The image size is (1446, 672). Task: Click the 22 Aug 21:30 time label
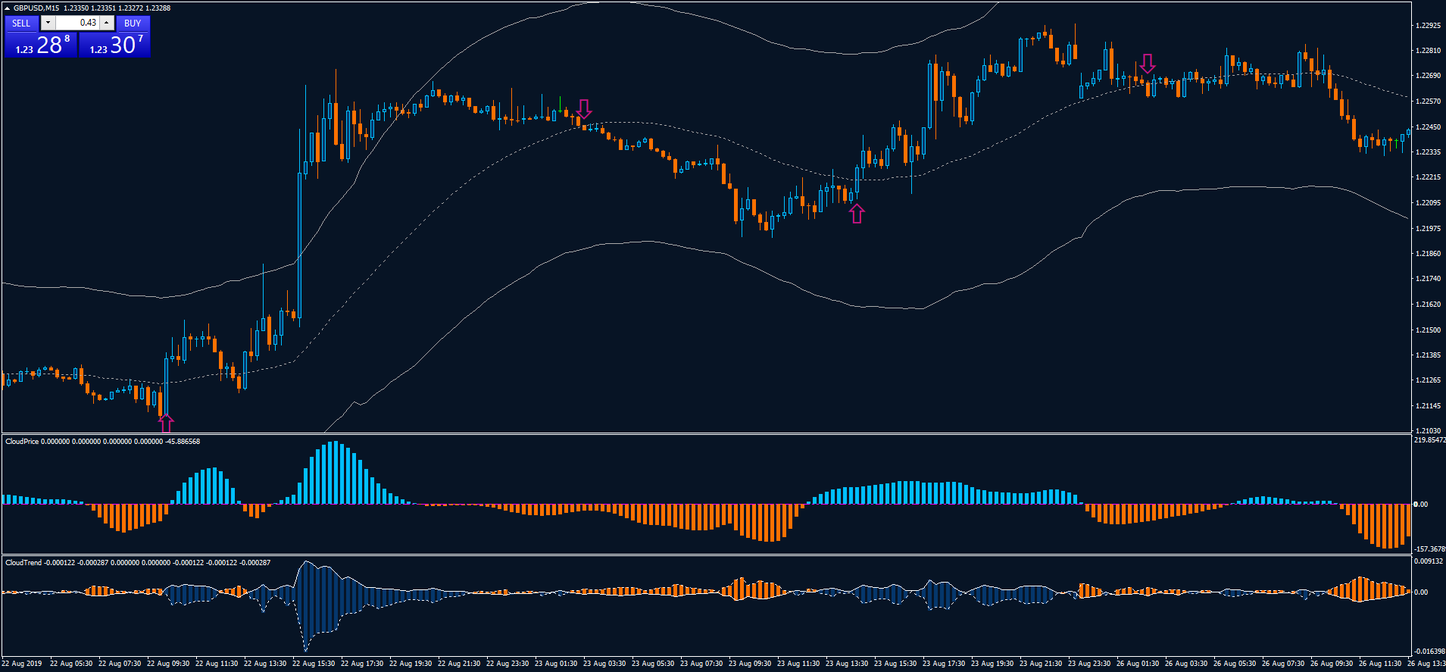pyautogui.click(x=459, y=663)
